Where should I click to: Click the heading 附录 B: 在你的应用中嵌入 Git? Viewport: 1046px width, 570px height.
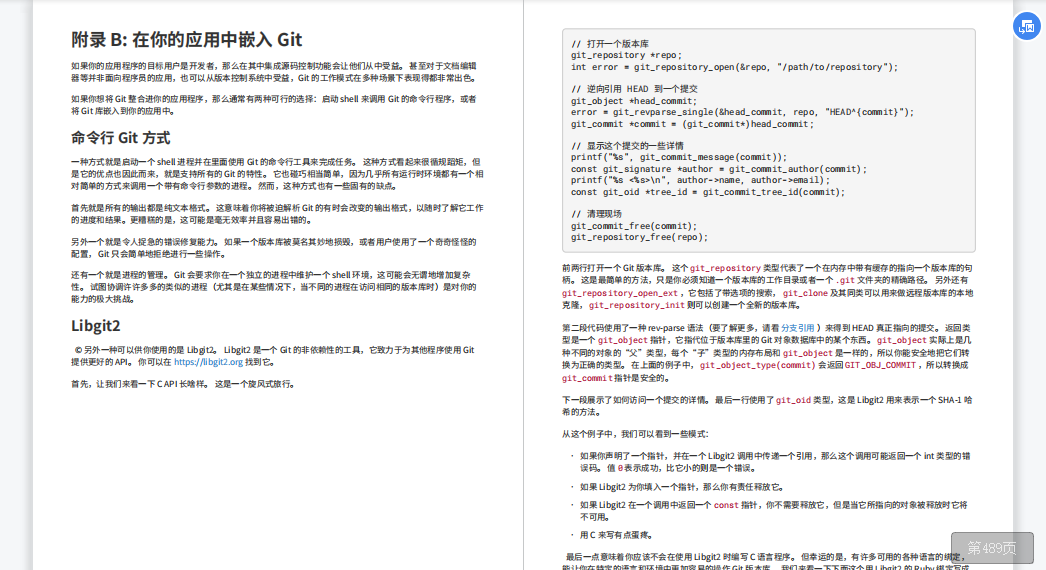(x=187, y=40)
